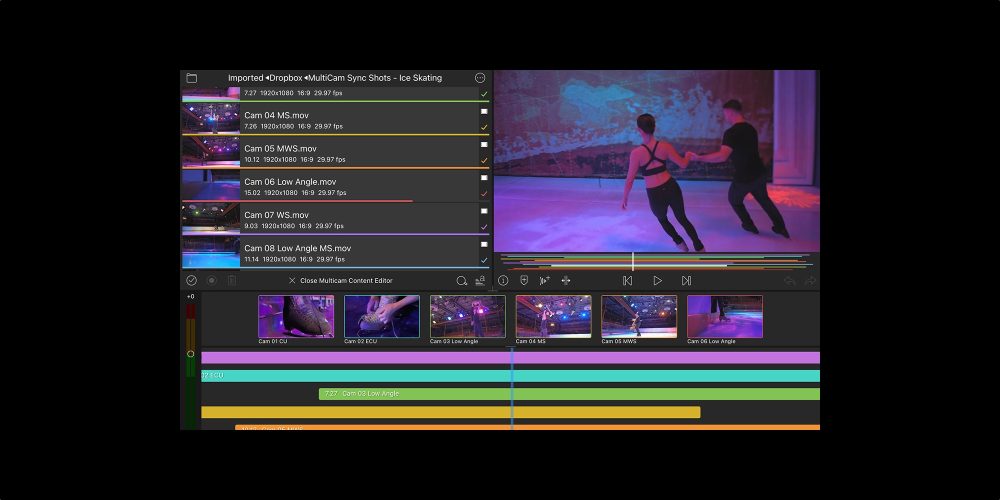The height and width of the screenshot is (500, 1000).
Task: Click the info circle icon below the preview
Action: [503, 281]
